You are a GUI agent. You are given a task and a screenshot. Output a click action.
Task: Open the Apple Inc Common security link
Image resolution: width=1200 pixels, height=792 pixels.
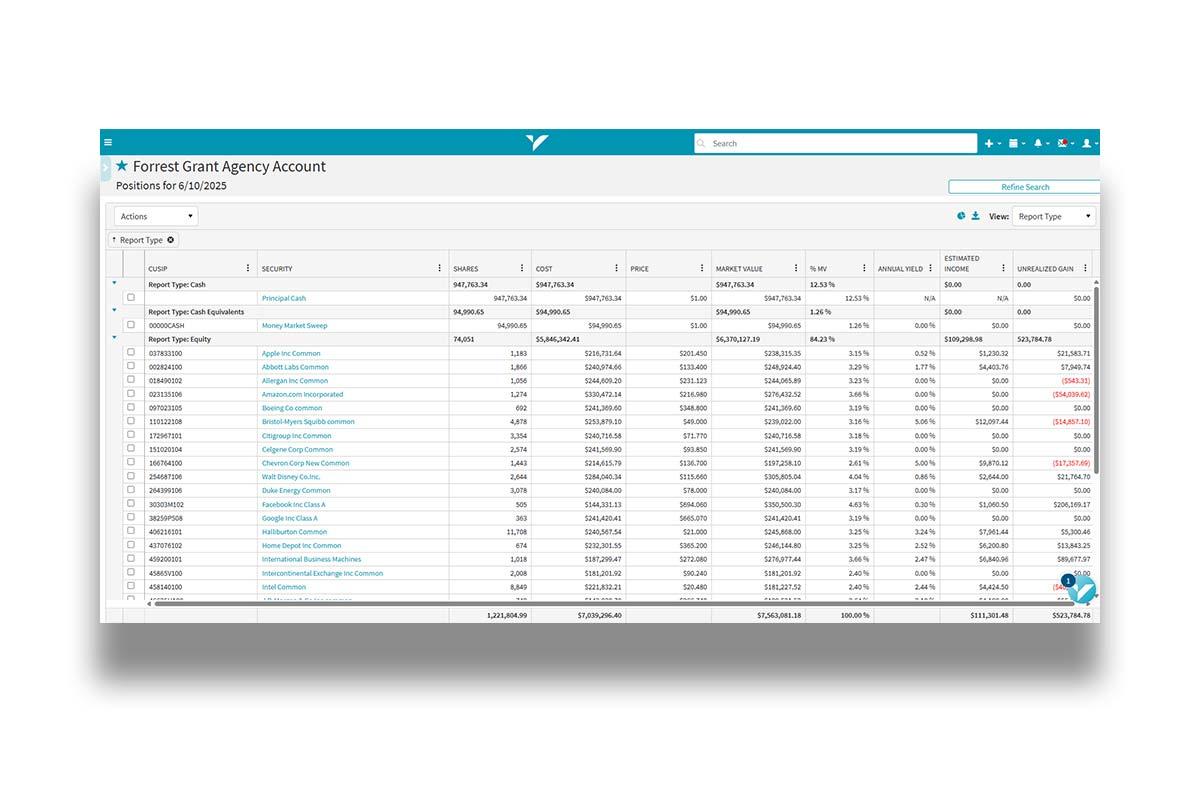pyautogui.click(x=291, y=353)
